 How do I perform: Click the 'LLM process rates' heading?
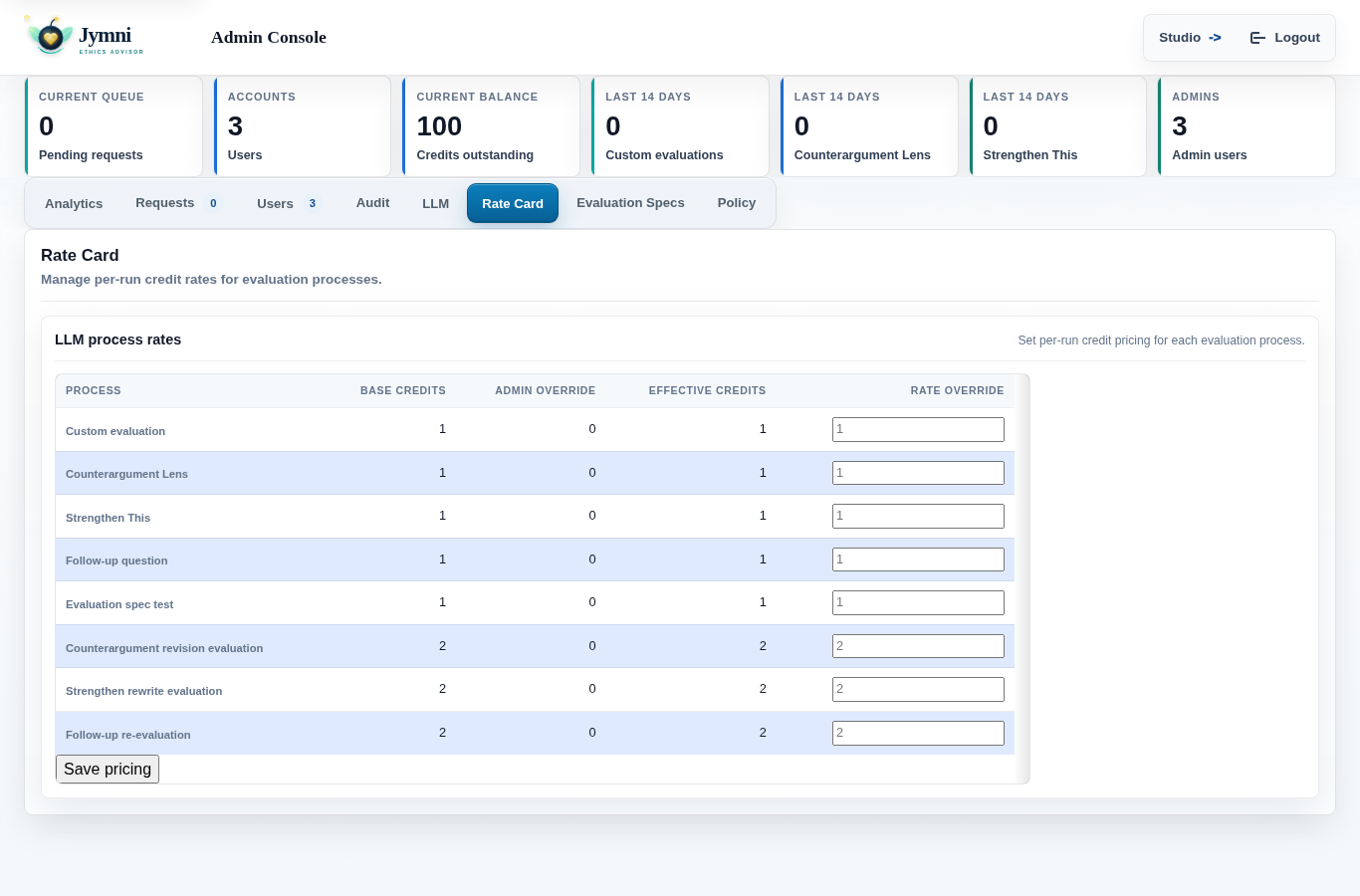coord(117,339)
